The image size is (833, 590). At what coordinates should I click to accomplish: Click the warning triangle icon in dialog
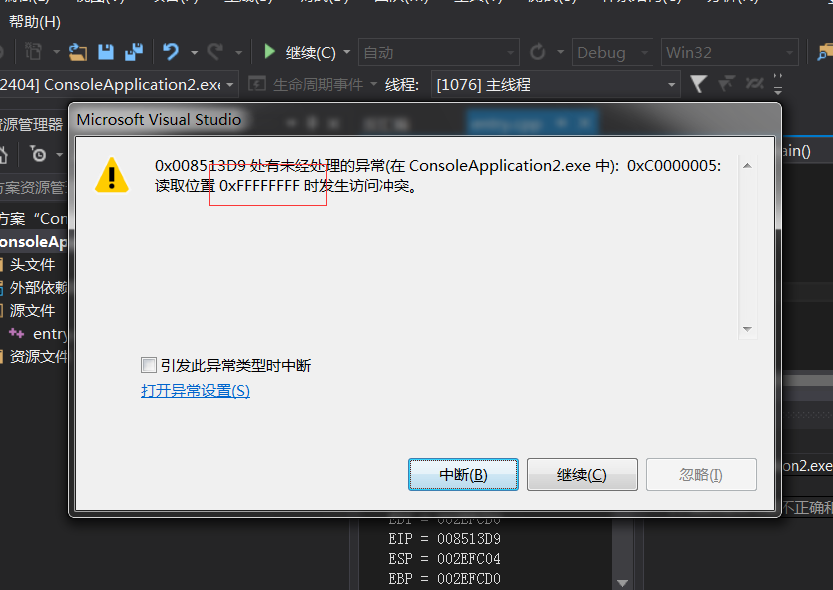click(112, 176)
